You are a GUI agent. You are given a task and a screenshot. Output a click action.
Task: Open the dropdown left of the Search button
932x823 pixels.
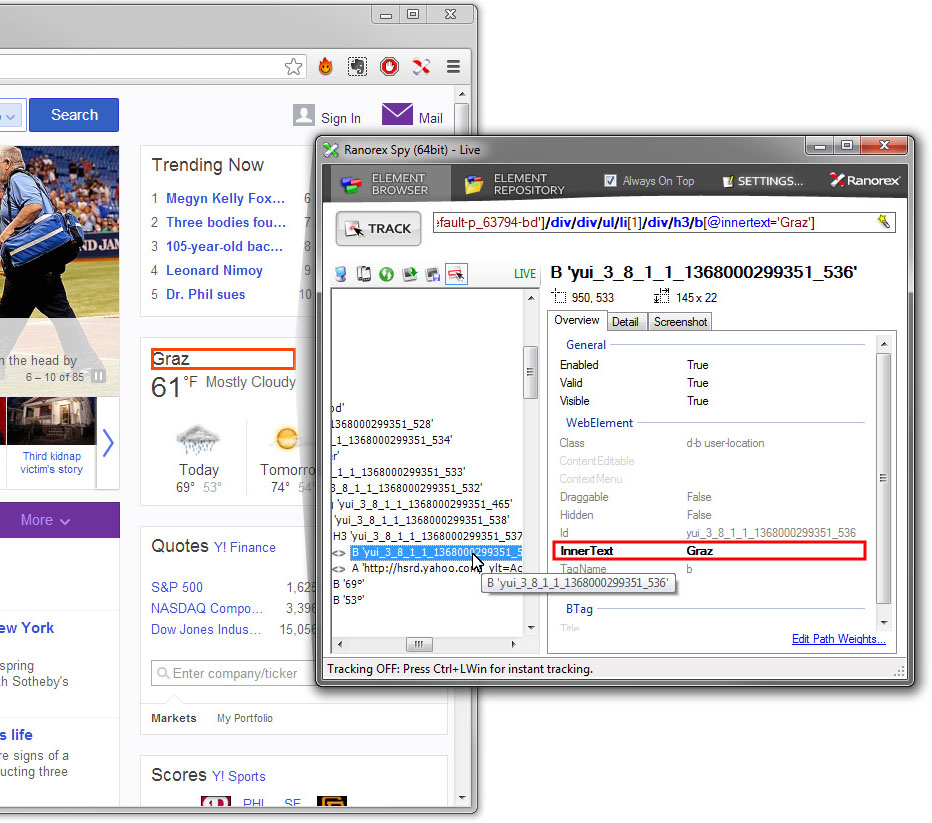click(x=12, y=115)
